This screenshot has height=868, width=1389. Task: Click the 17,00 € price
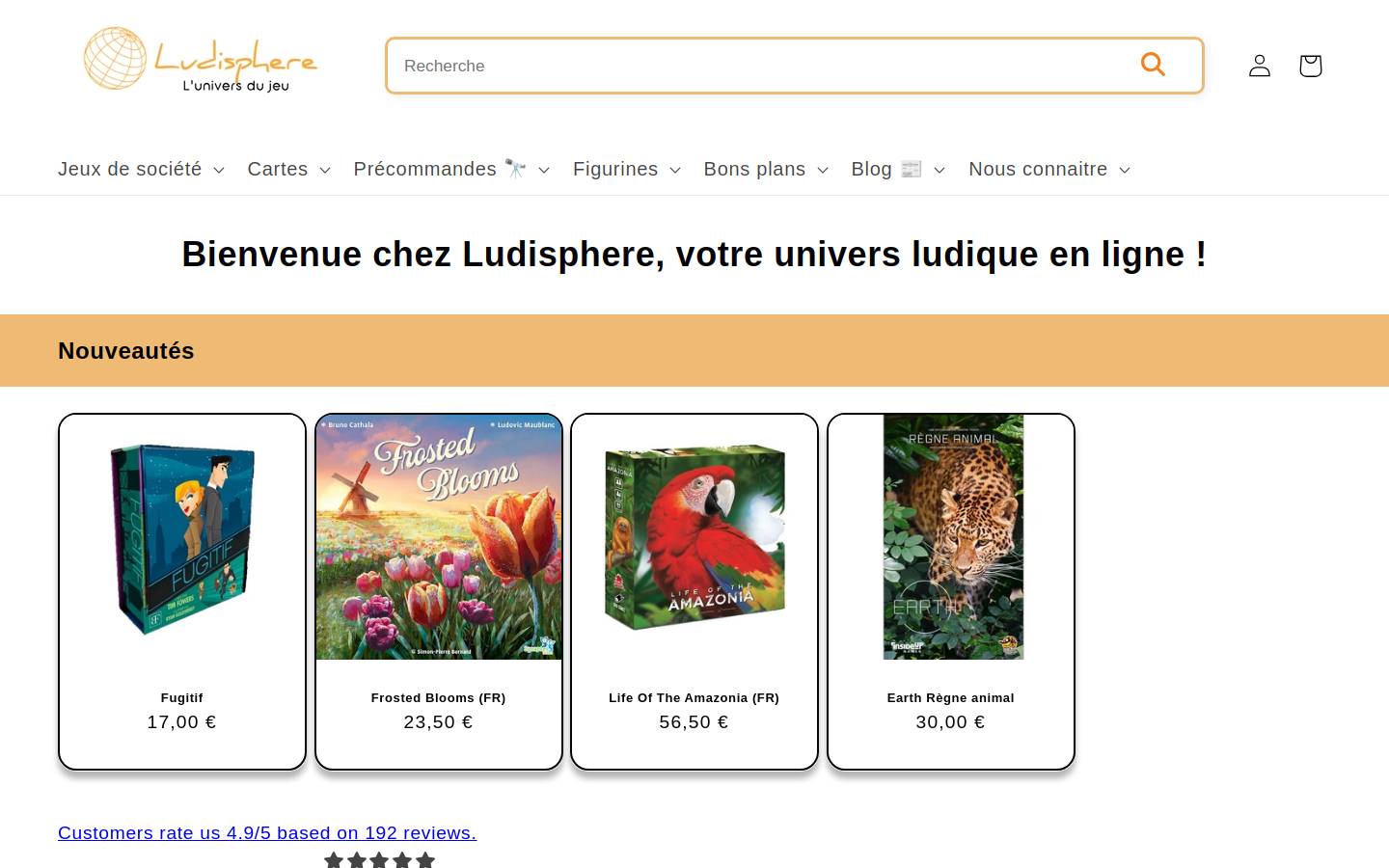(x=182, y=722)
